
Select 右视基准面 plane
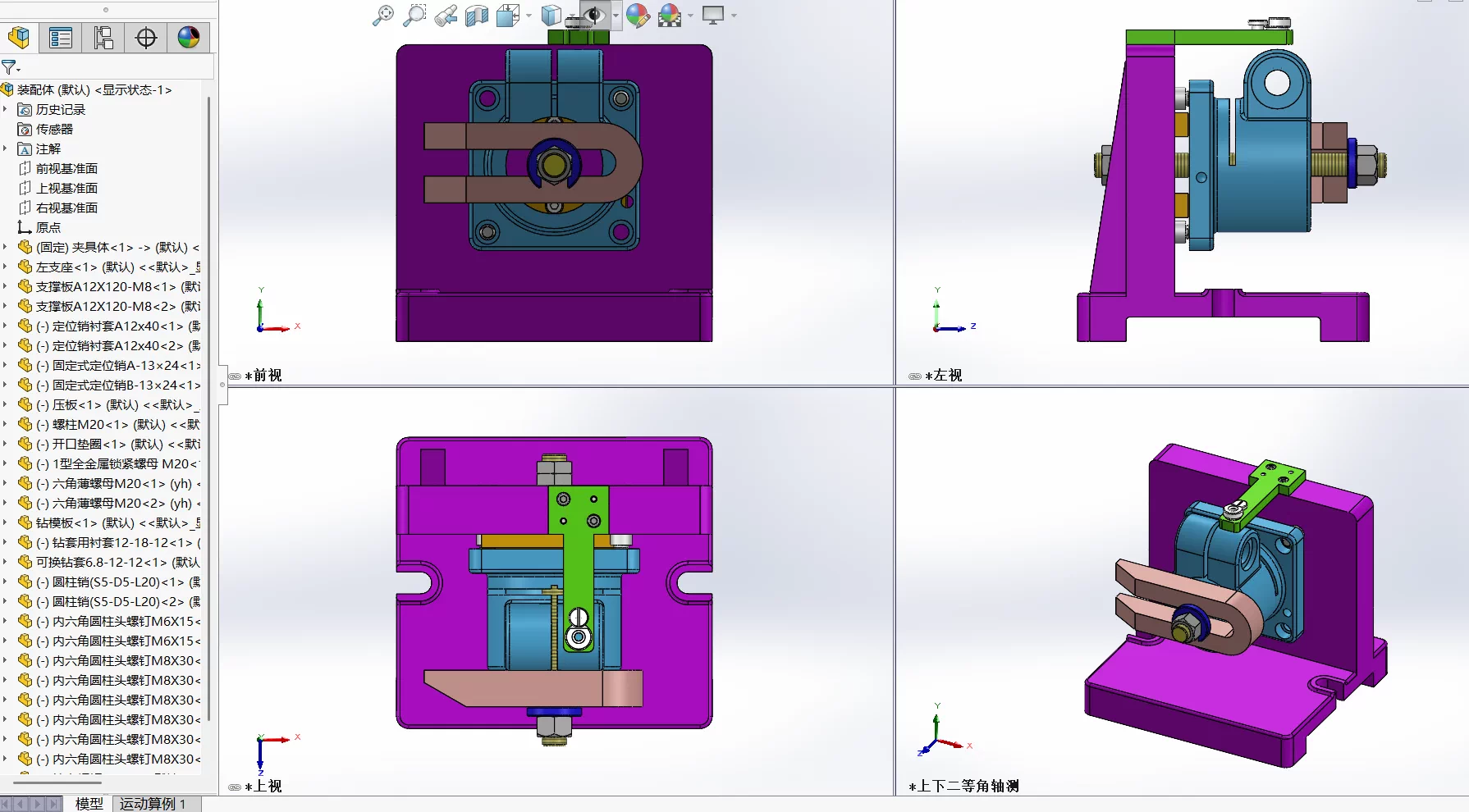[x=57, y=208]
